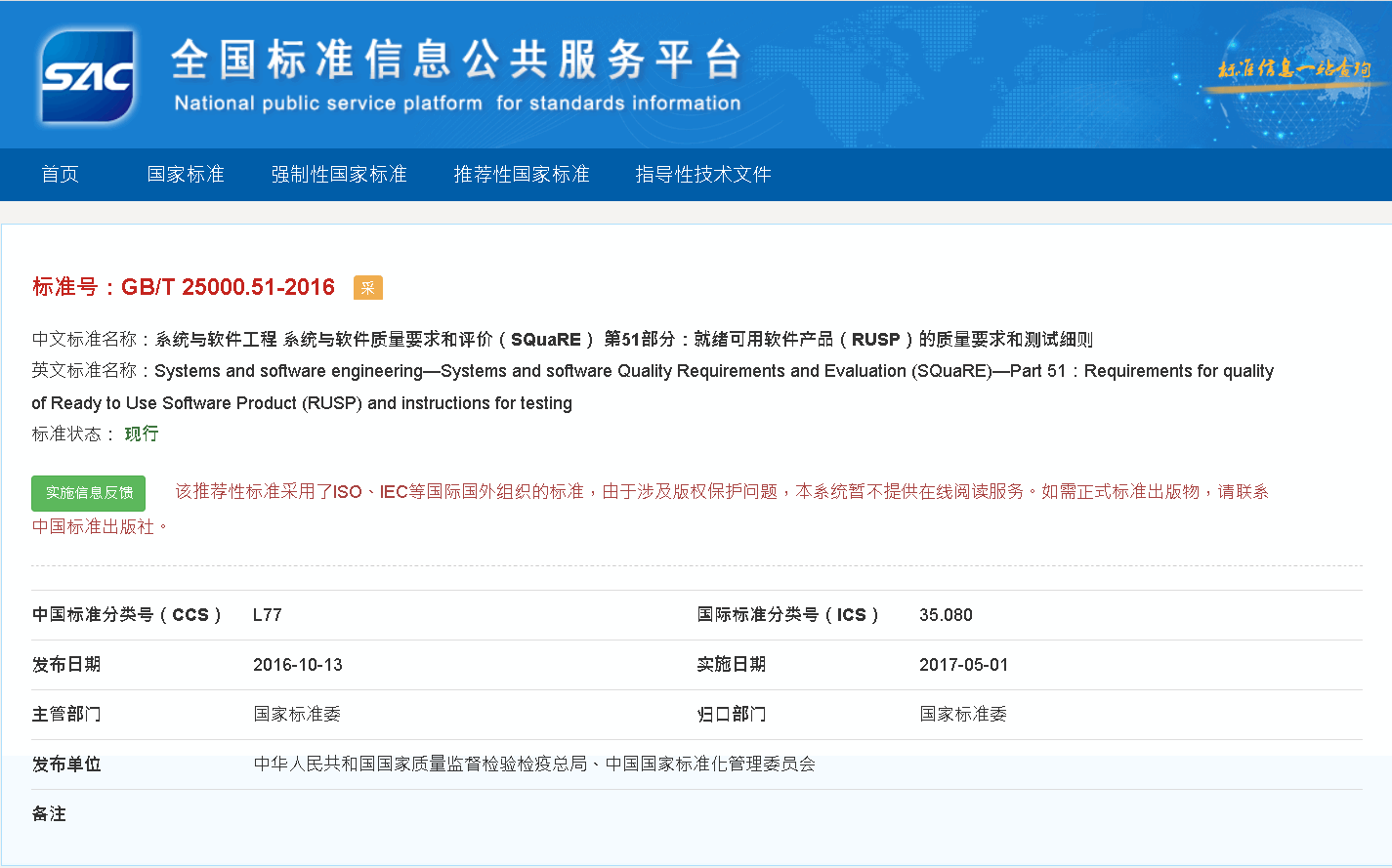Click the 现行 status value

tap(142, 434)
